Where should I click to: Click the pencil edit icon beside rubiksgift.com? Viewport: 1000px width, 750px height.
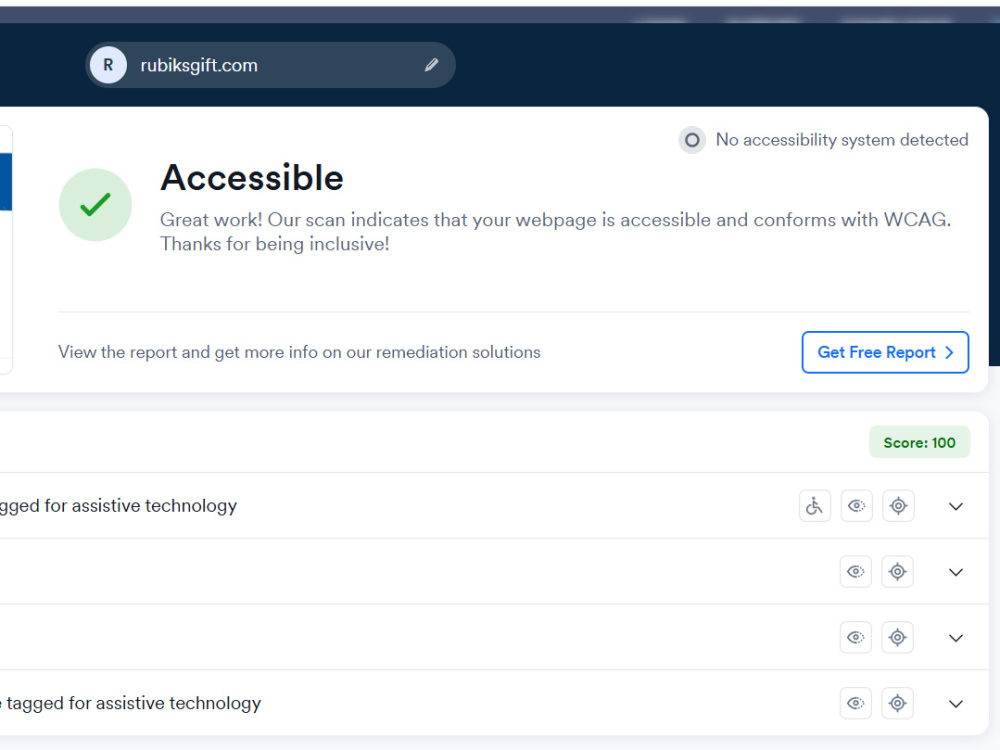point(432,64)
